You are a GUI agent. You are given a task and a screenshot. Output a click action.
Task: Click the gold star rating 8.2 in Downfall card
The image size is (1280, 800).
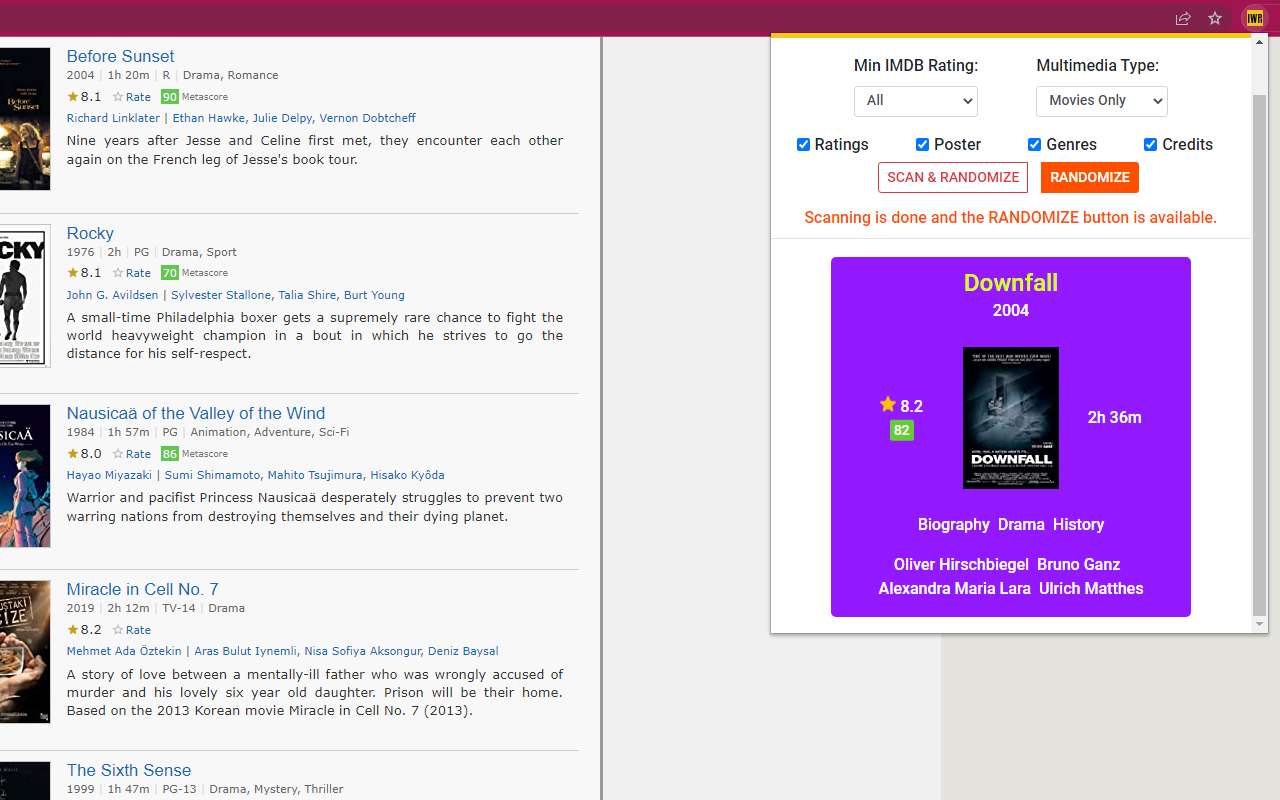(x=901, y=406)
